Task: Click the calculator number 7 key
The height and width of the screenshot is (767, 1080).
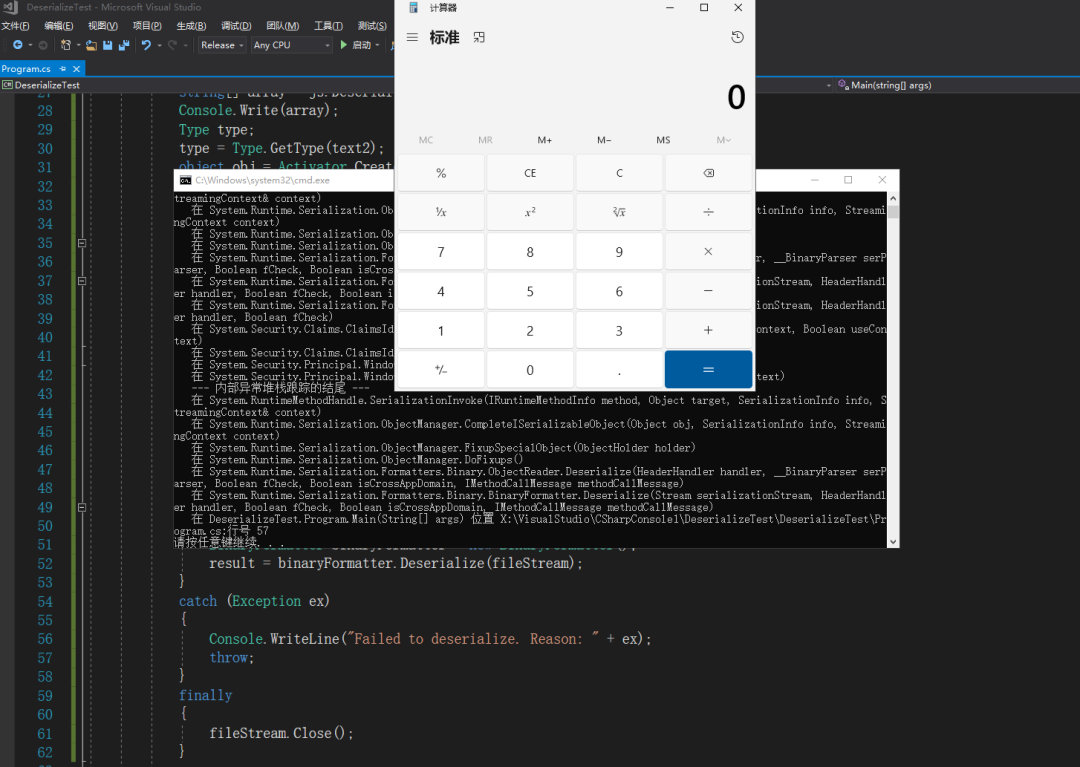Action: (x=441, y=251)
